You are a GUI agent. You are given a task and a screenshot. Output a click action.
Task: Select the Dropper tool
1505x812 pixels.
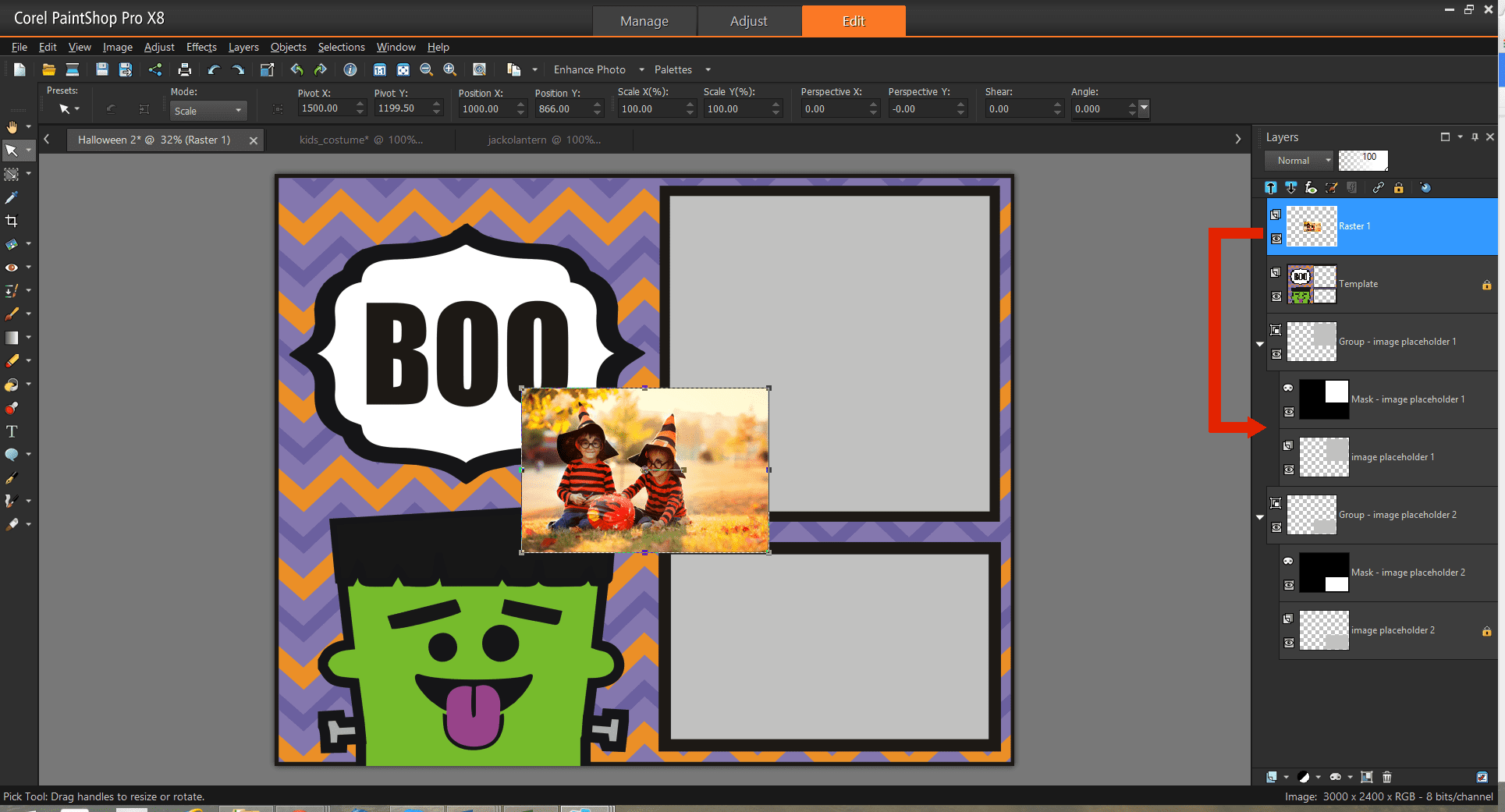(12, 197)
